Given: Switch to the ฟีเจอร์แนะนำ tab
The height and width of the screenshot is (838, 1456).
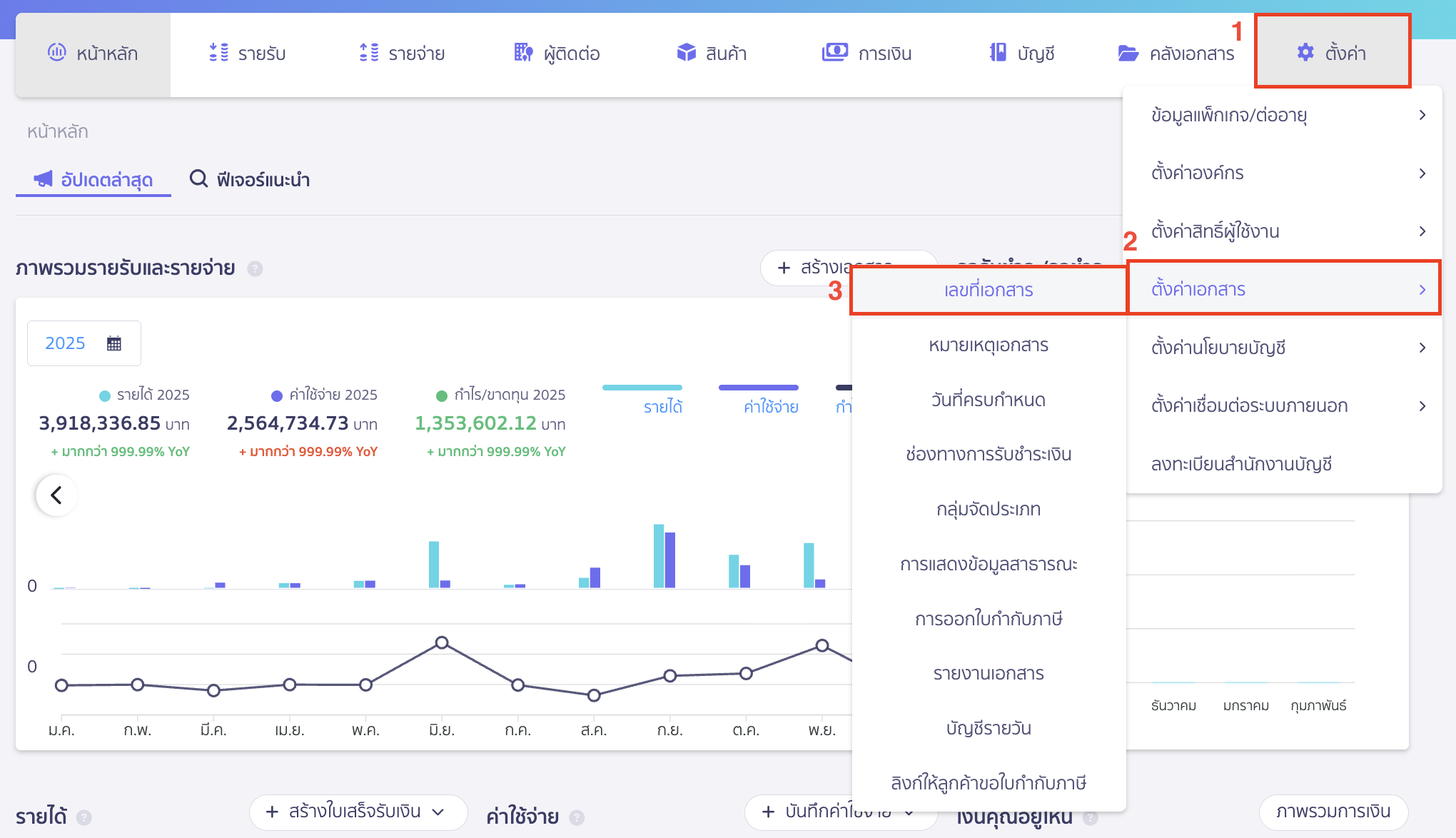Looking at the screenshot, I should (x=248, y=180).
